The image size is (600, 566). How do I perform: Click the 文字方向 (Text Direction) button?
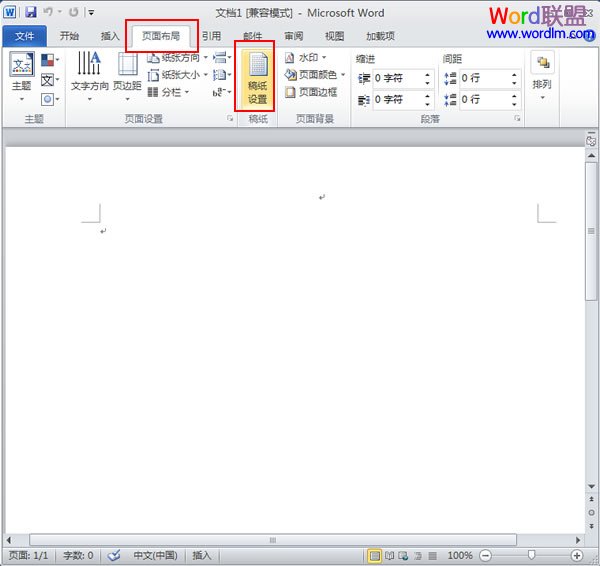click(90, 77)
